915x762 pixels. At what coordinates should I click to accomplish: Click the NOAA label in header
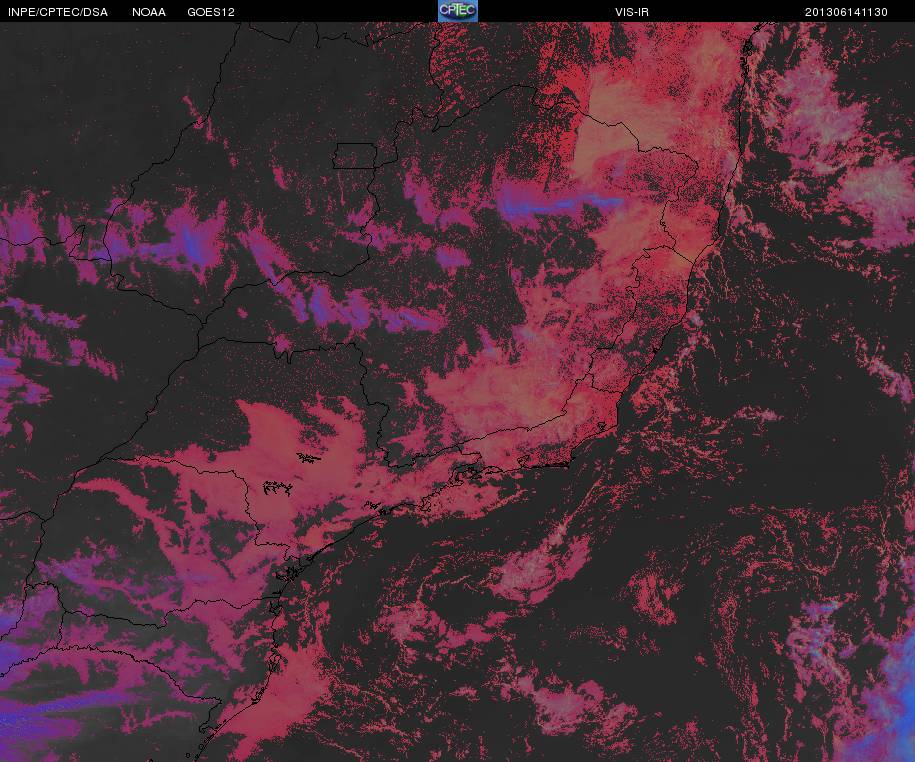click(149, 12)
